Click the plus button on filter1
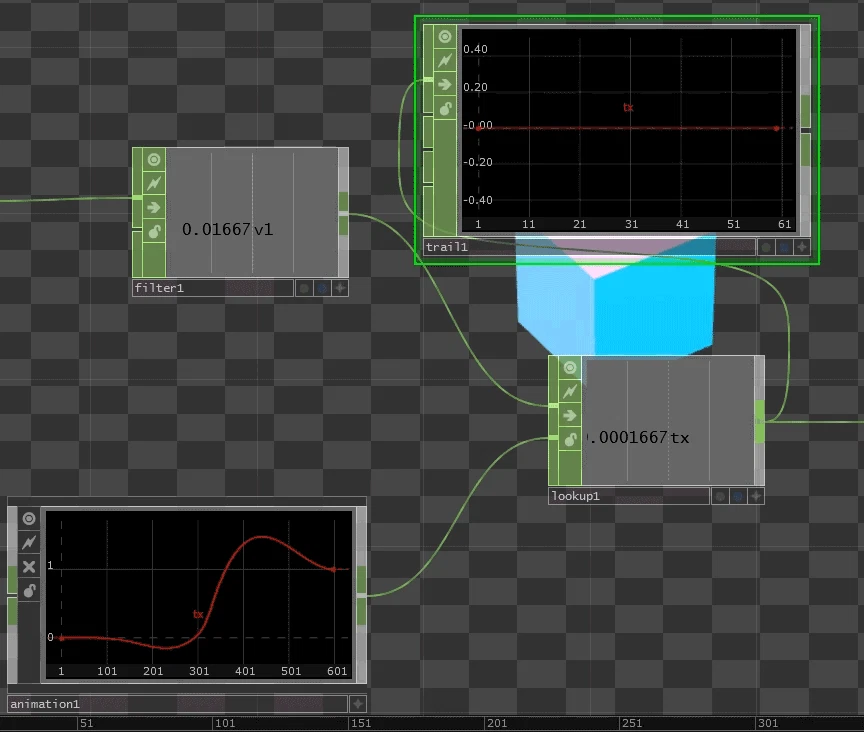864x732 pixels. [340, 288]
